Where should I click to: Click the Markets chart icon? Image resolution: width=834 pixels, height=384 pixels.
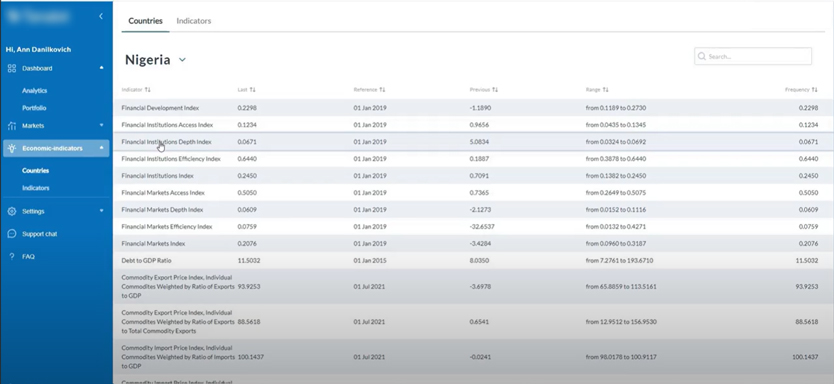(x=12, y=126)
